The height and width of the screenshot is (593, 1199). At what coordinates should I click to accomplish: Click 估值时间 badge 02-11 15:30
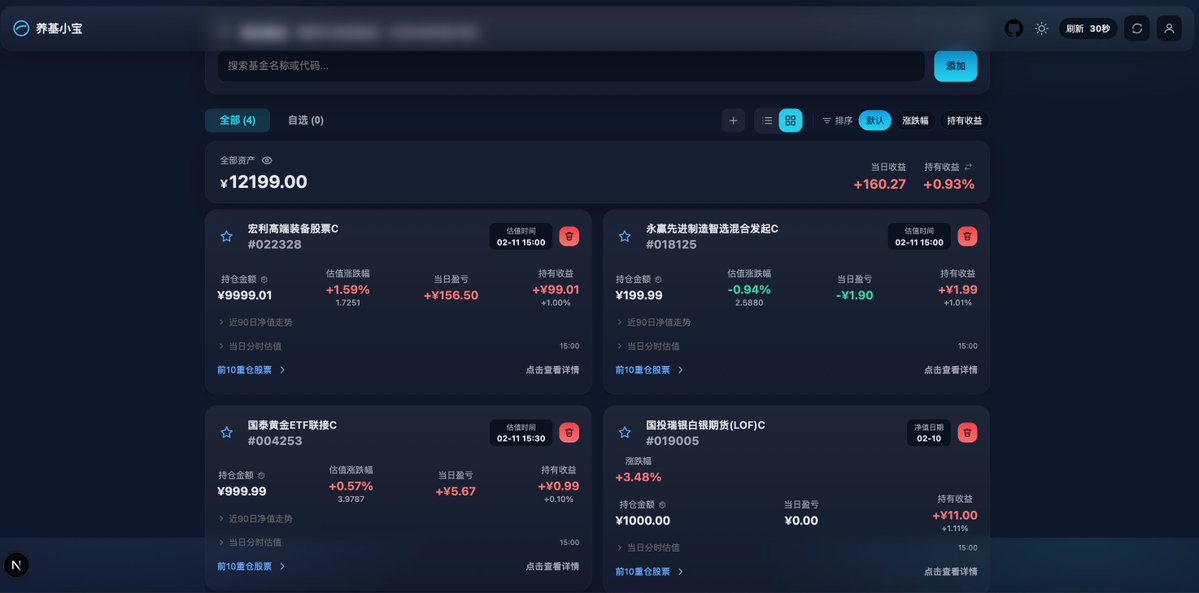(x=521, y=432)
